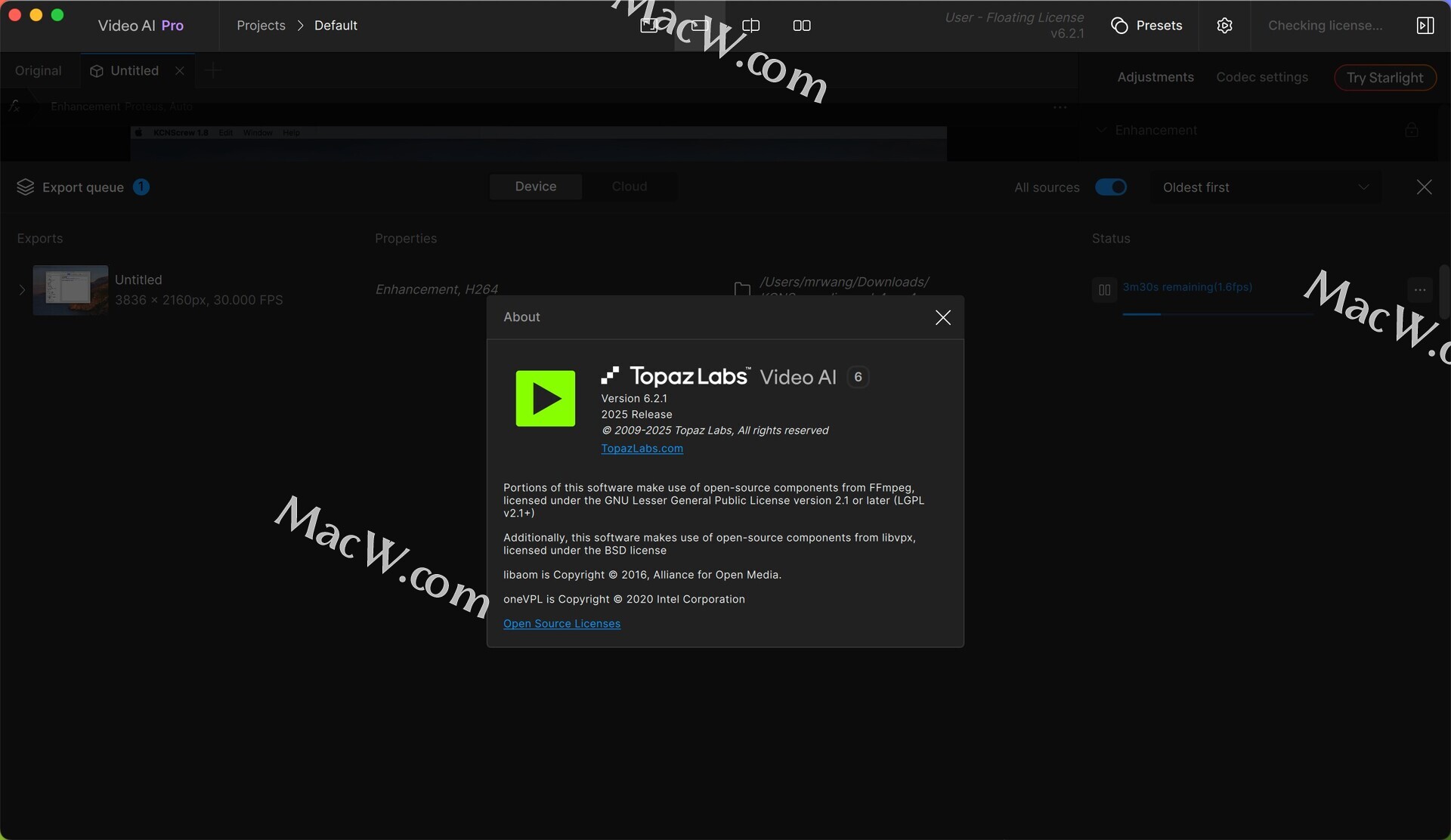This screenshot has width=1451, height=840.
Task: Click the Enhancement lock icon
Action: tap(1411, 130)
